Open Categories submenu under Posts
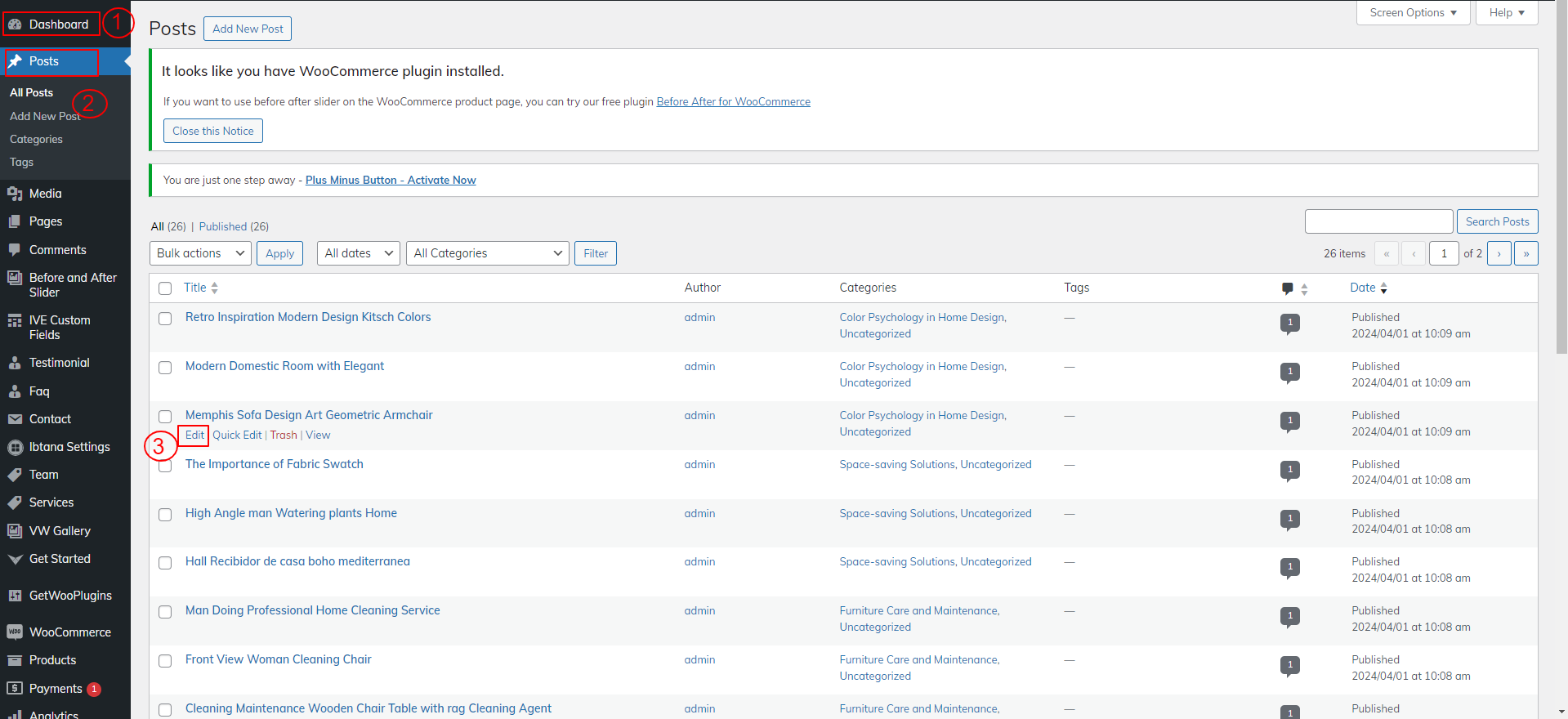The height and width of the screenshot is (719, 1568). click(36, 140)
